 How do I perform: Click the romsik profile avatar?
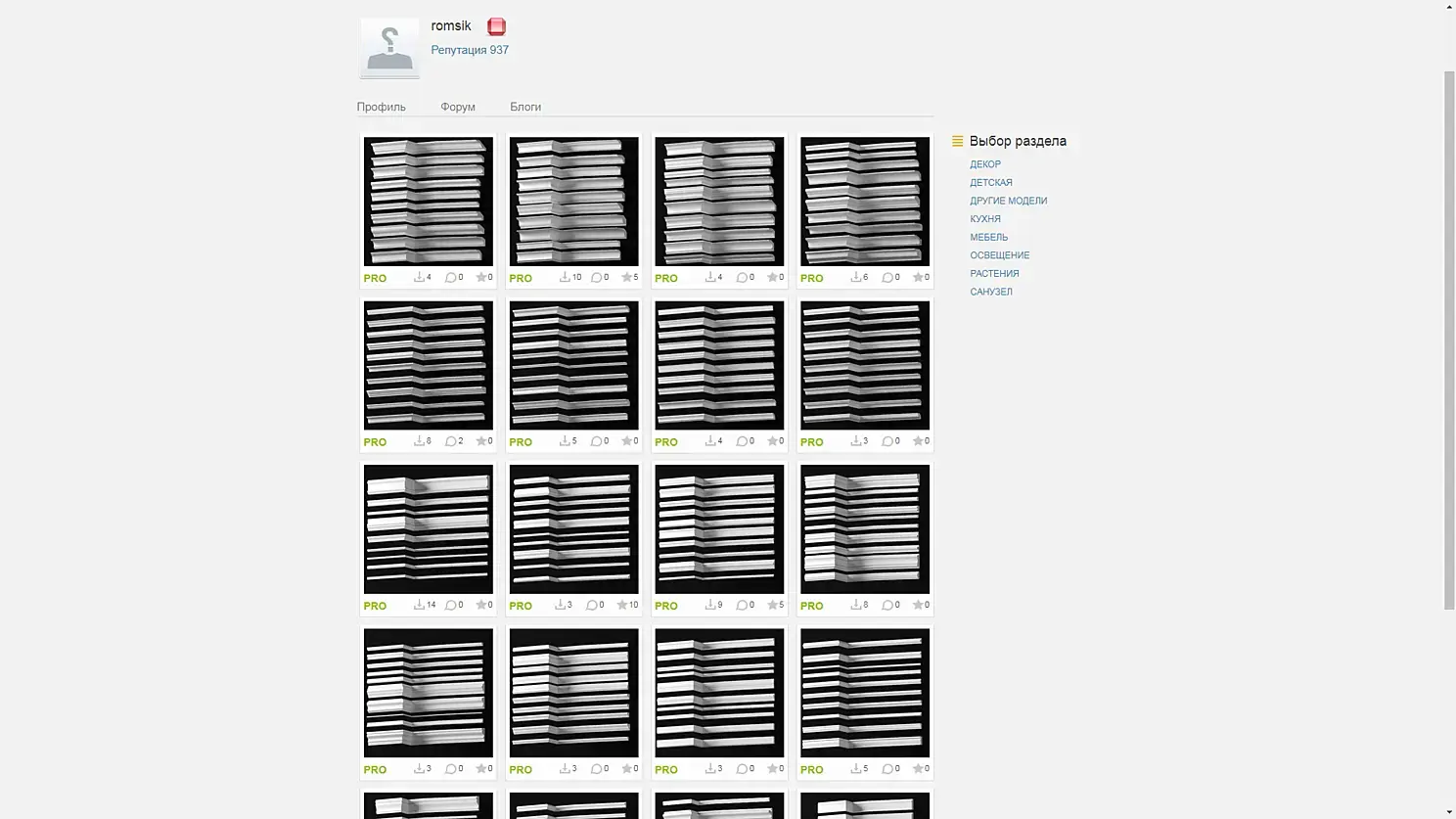click(389, 48)
